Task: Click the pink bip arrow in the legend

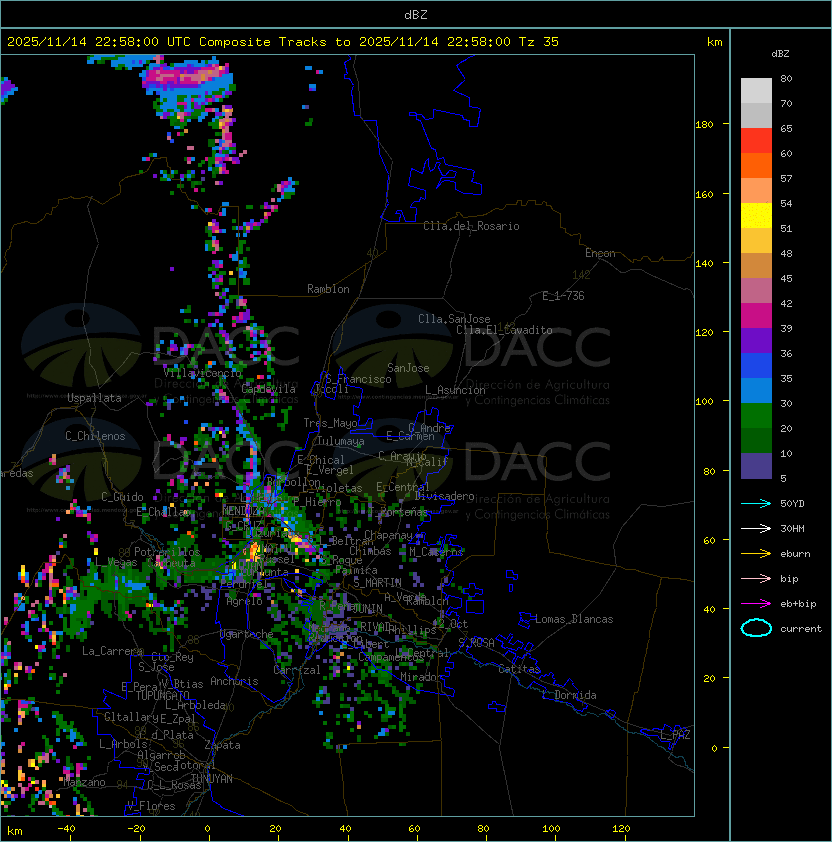Action: click(x=756, y=578)
